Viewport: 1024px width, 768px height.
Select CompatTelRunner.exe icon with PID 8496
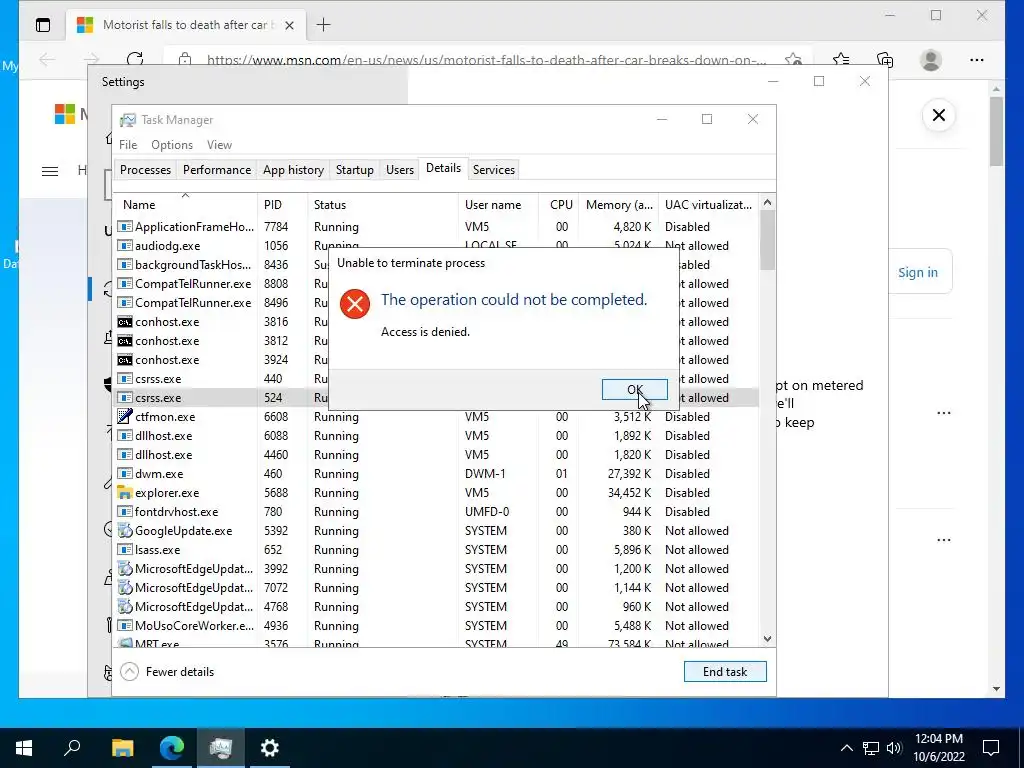click(125, 302)
